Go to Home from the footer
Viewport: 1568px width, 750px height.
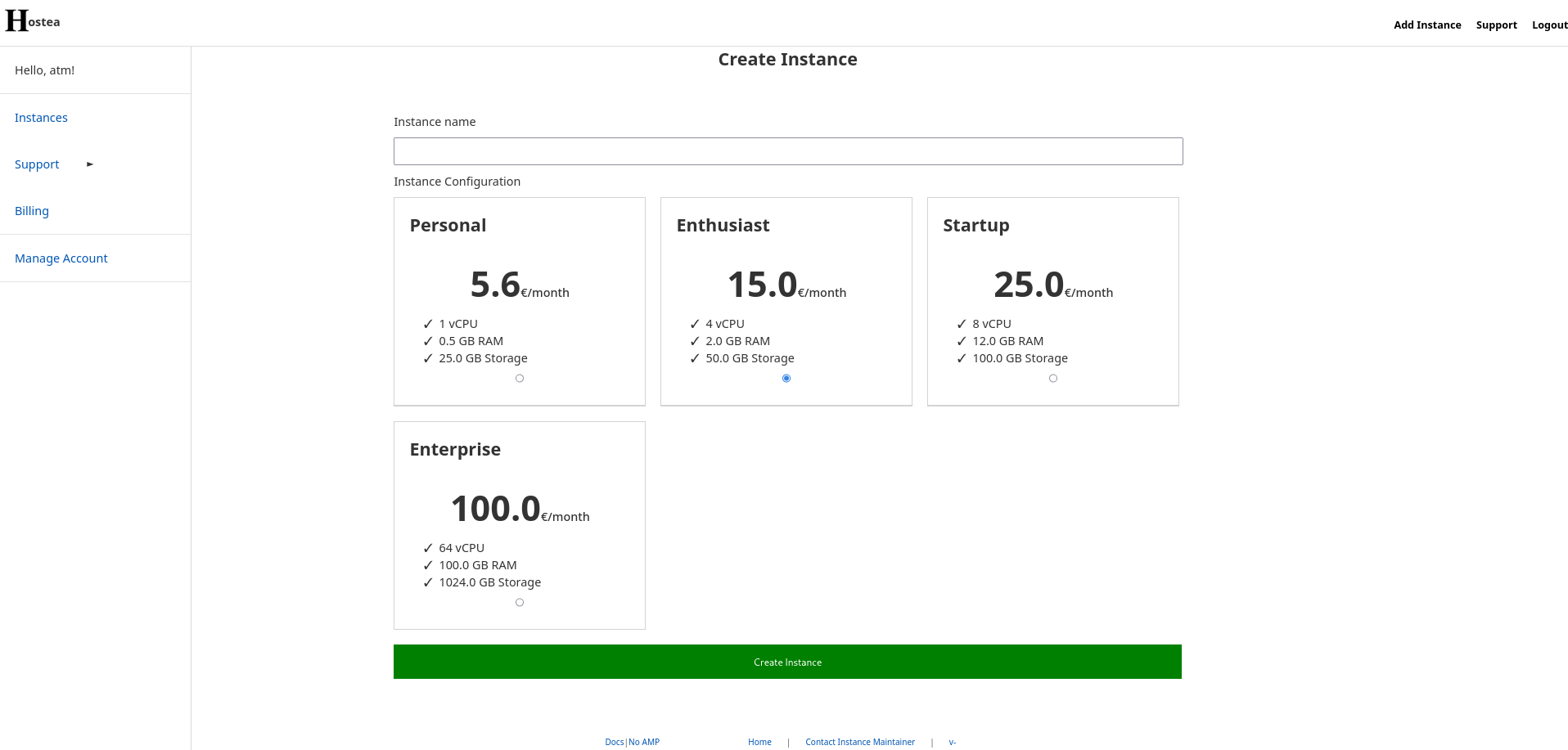click(759, 743)
